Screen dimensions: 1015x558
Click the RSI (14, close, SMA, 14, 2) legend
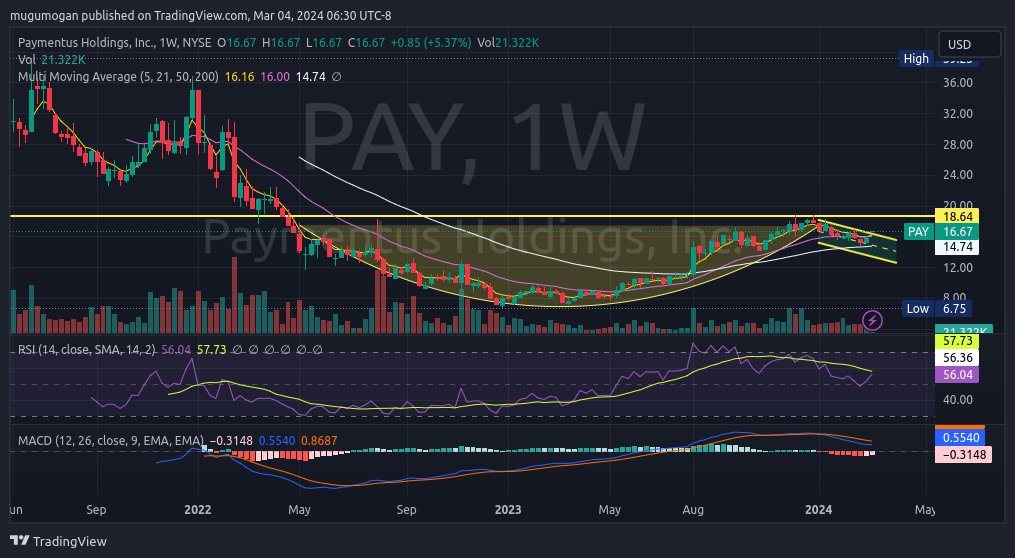pyautogui.click(x=87, y=350)
